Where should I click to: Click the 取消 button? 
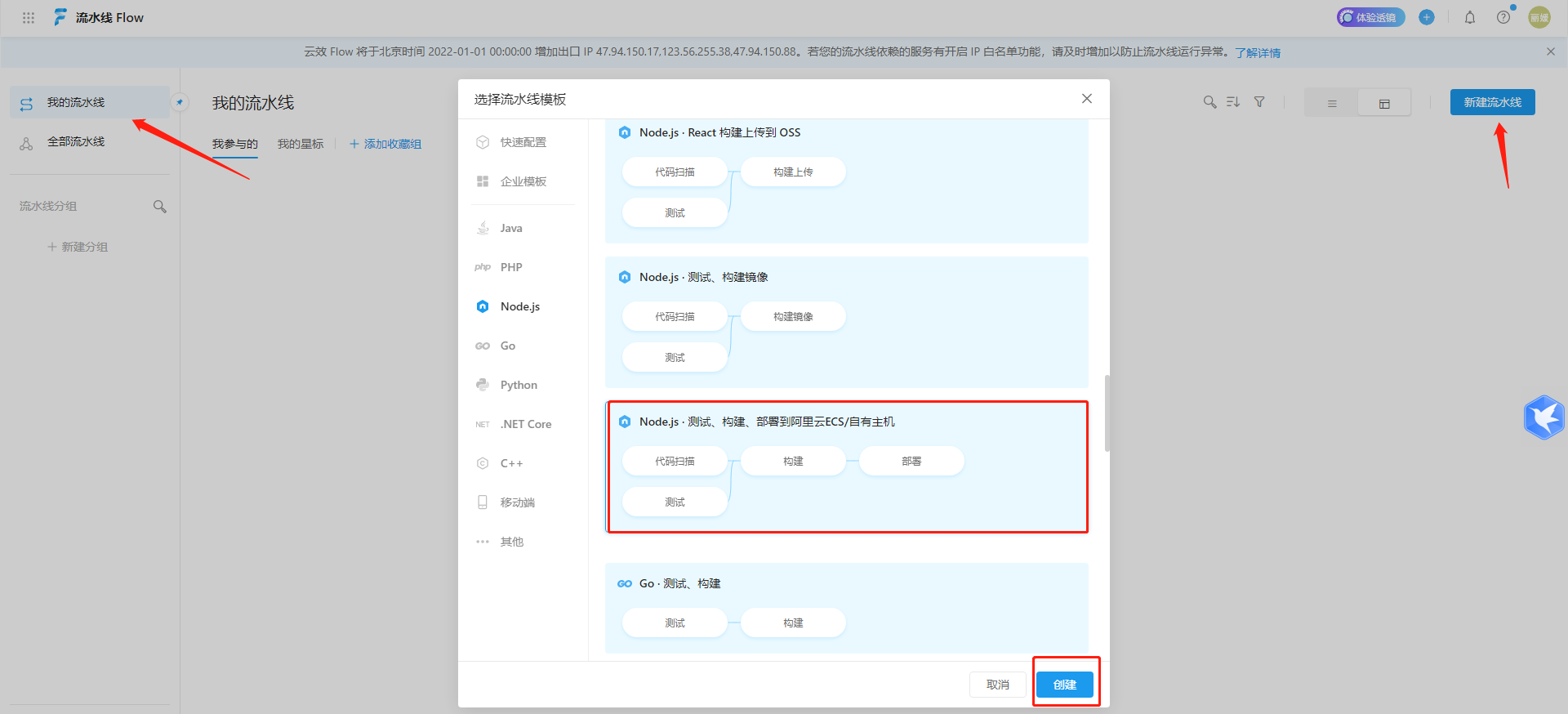[998, 685]
